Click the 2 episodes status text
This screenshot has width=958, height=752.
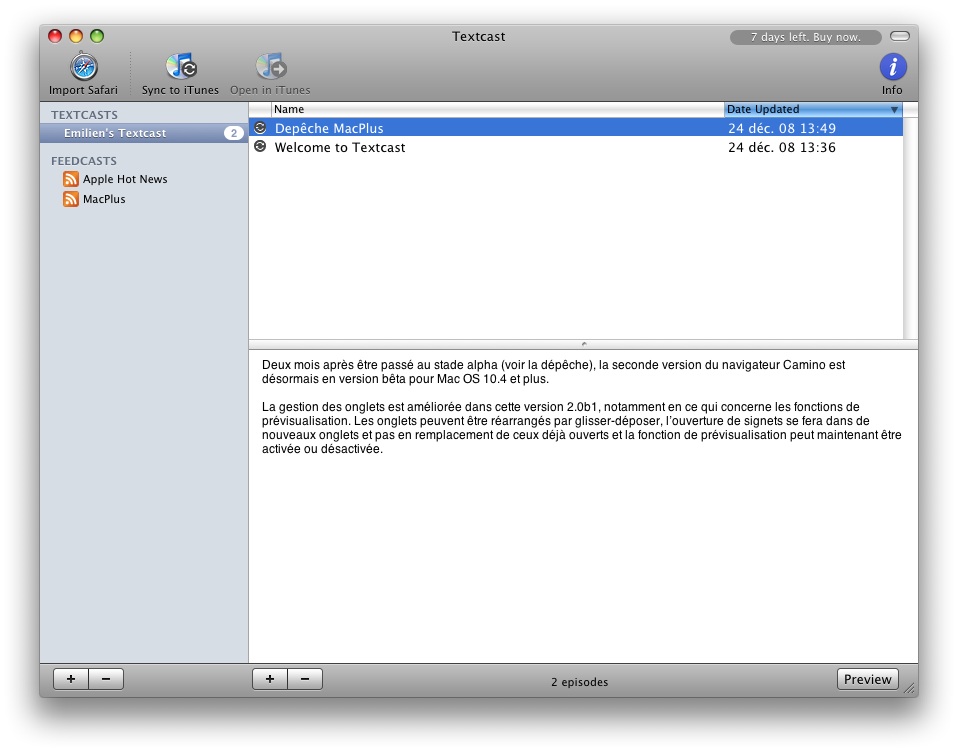[579, 682]
